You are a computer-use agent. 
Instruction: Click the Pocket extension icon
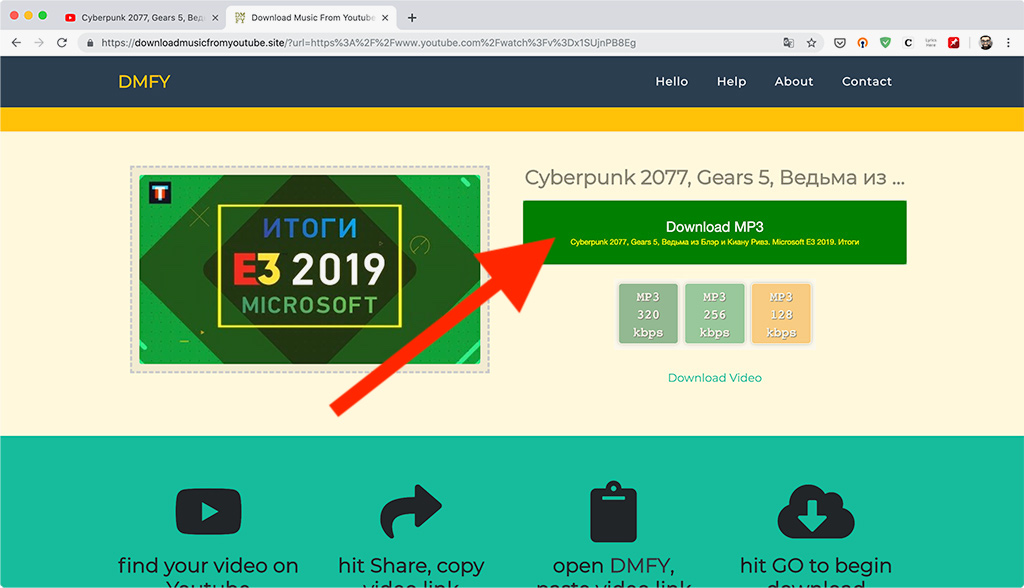[840, 43]
